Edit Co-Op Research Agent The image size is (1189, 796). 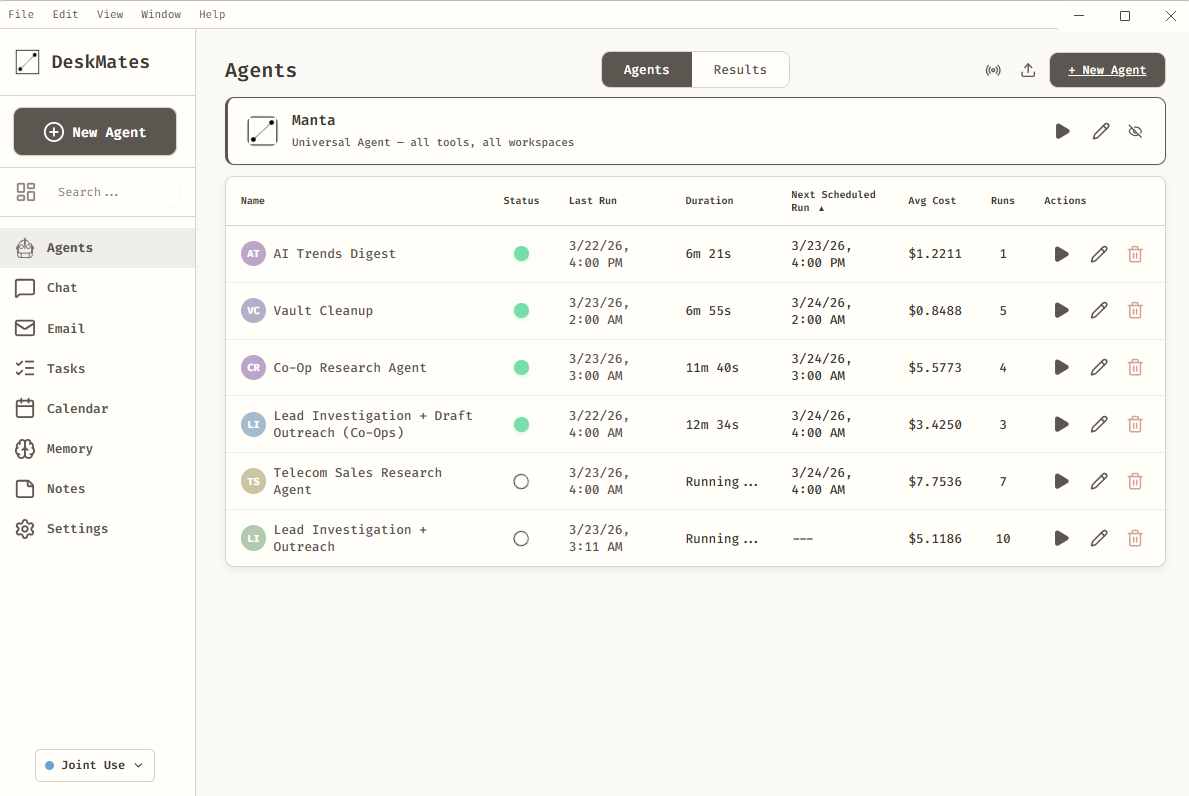(x=1099, y=367)
